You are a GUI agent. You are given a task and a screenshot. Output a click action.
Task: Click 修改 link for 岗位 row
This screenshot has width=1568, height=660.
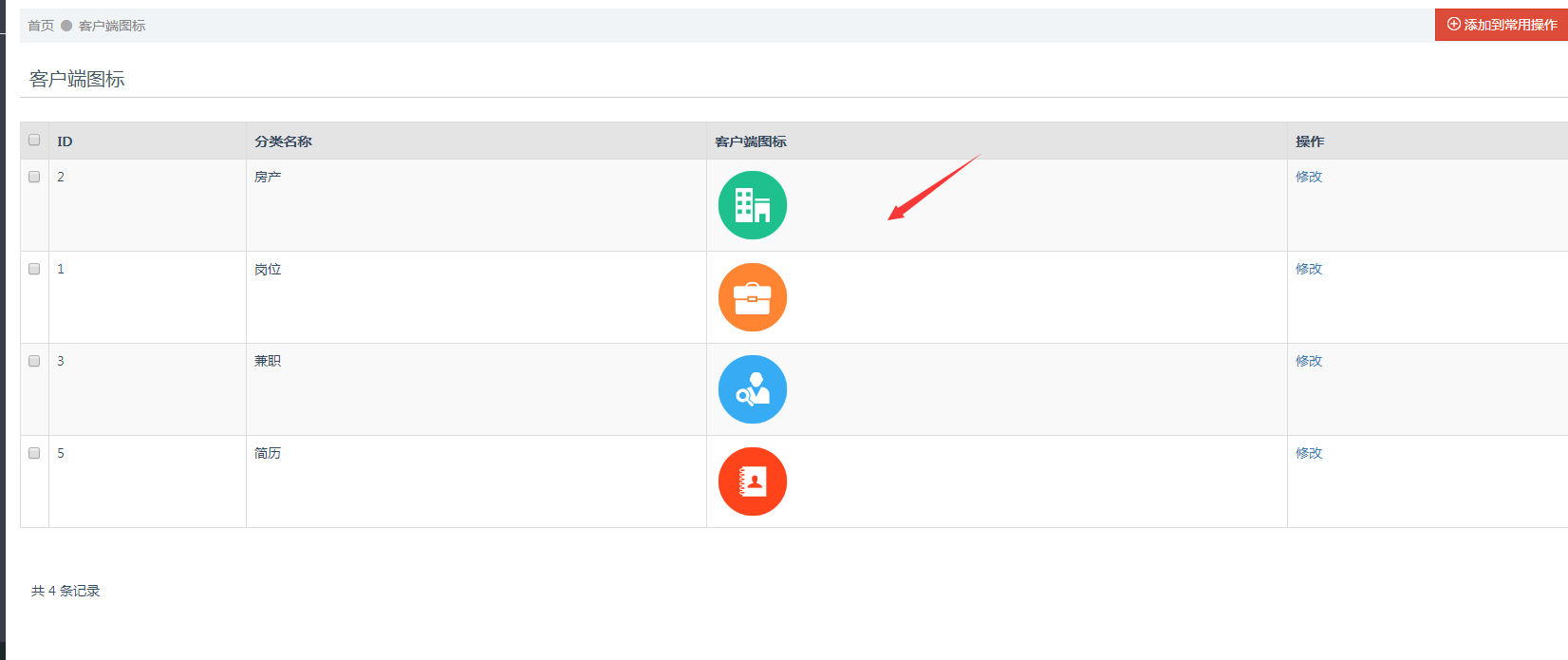tap(1309, 269)
